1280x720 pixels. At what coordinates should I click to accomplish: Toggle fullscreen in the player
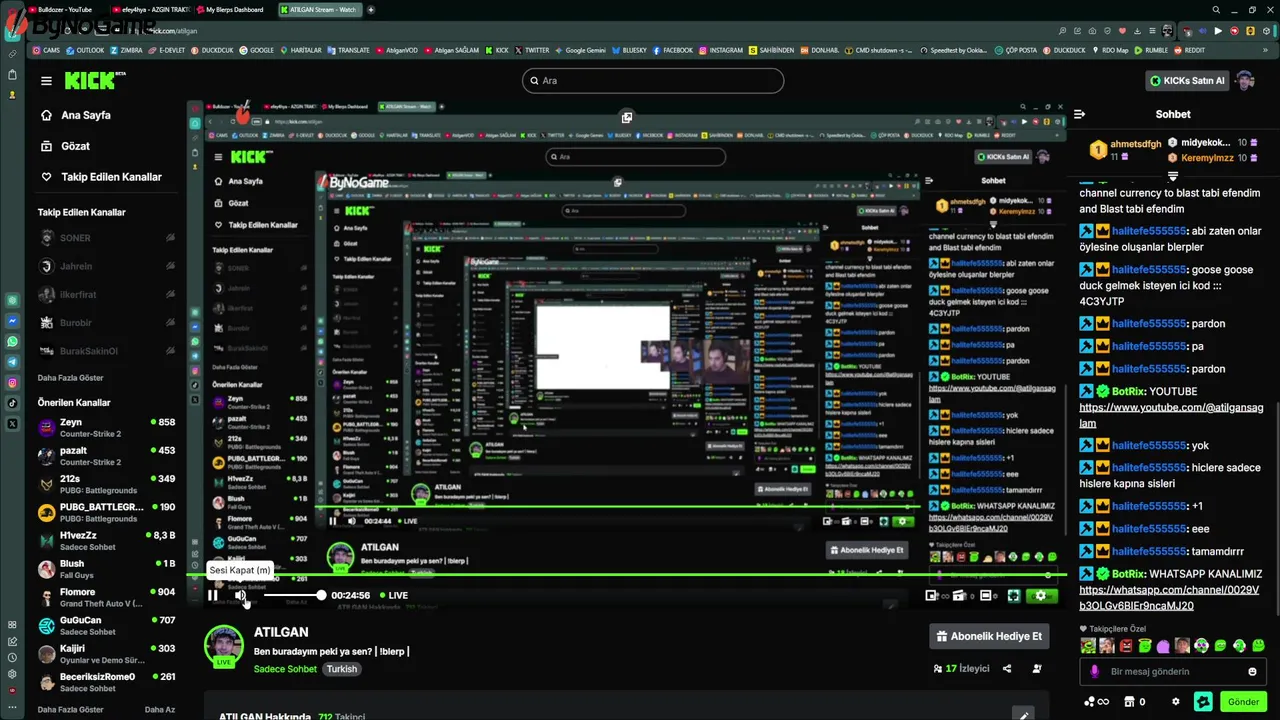click(x=1013, y=596)
